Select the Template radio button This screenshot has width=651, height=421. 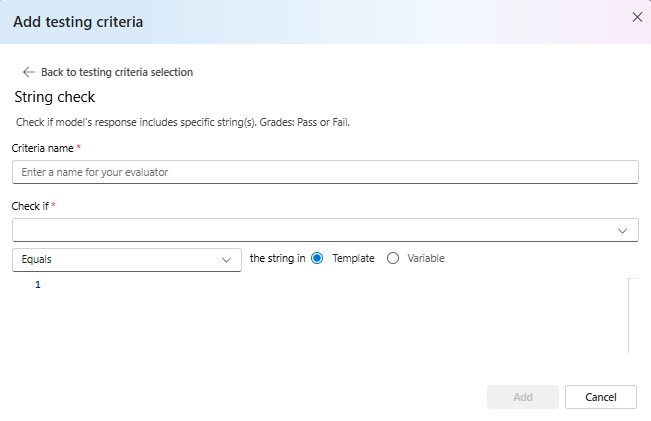pos(317,258)
